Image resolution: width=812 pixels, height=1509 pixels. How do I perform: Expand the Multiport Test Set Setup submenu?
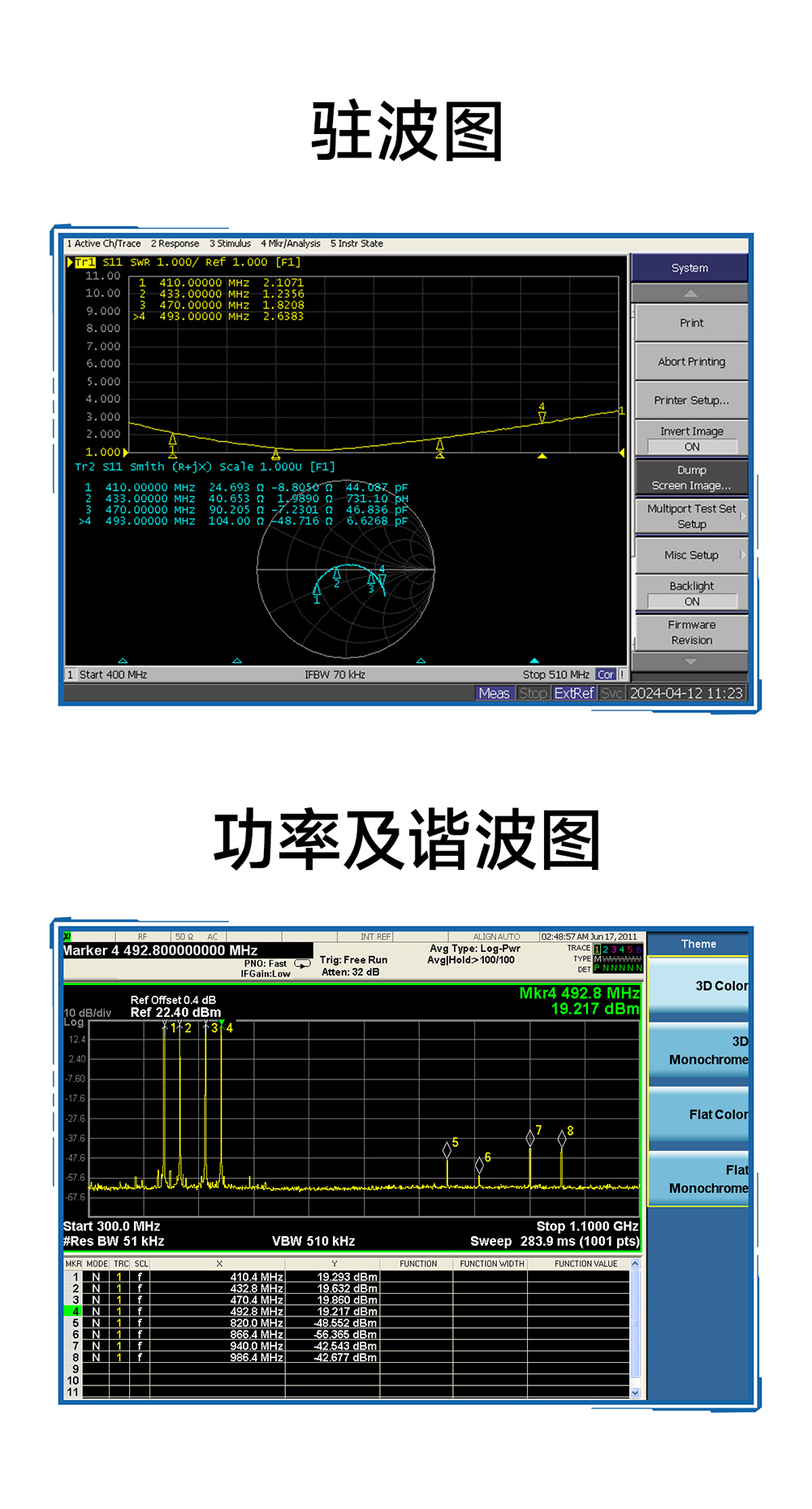click(x=691, y=517)
